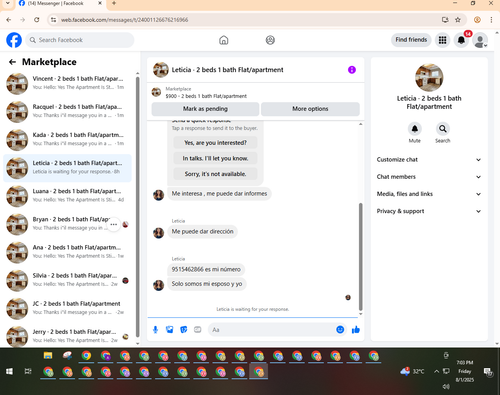Open the Chrome three-dot menu
This screenshot has height=395, width=500.
[491, 20]
